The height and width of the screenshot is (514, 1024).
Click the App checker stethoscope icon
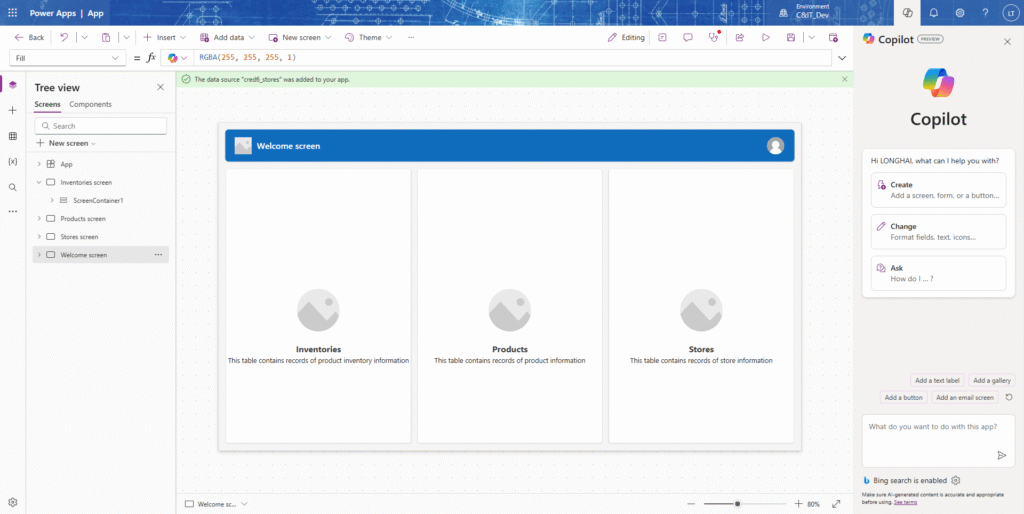[x=714, y=37]
